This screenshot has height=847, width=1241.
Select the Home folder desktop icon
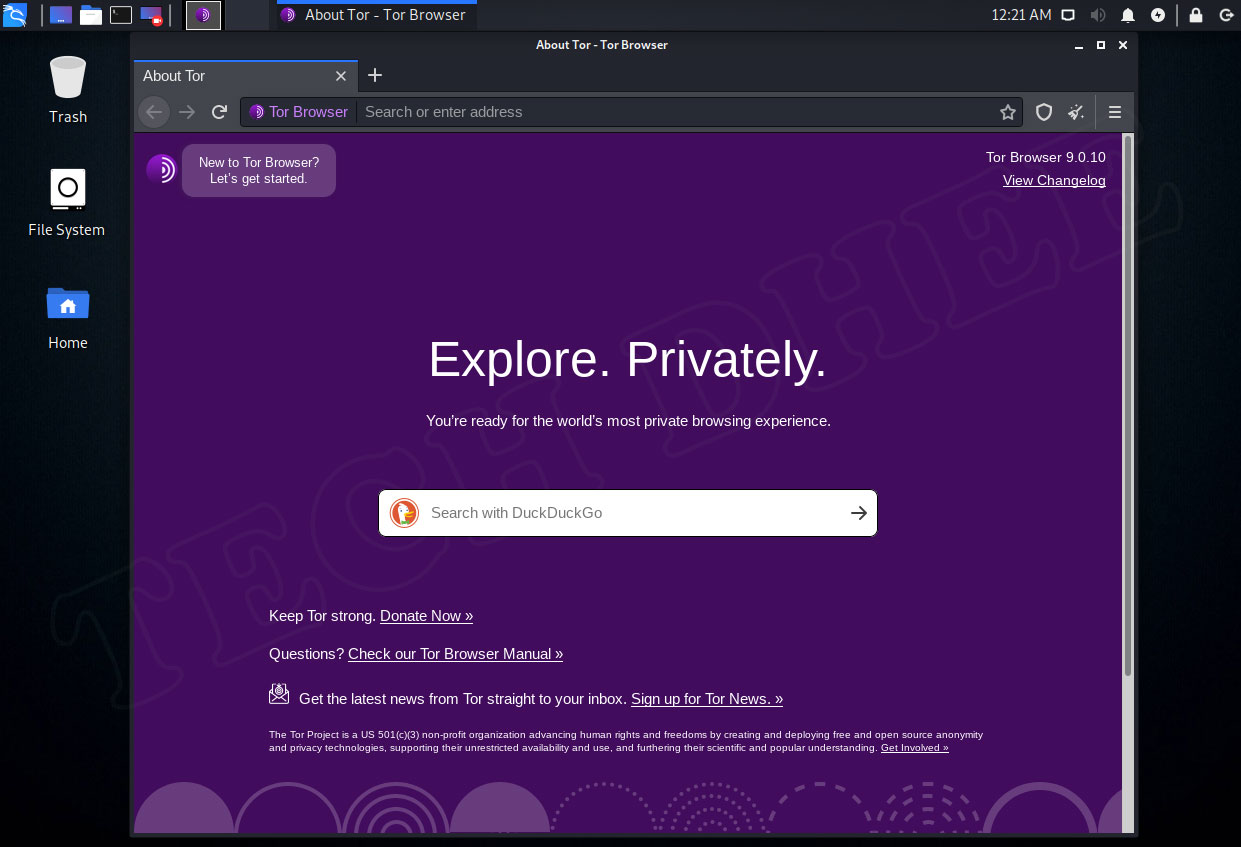point(68,316)
